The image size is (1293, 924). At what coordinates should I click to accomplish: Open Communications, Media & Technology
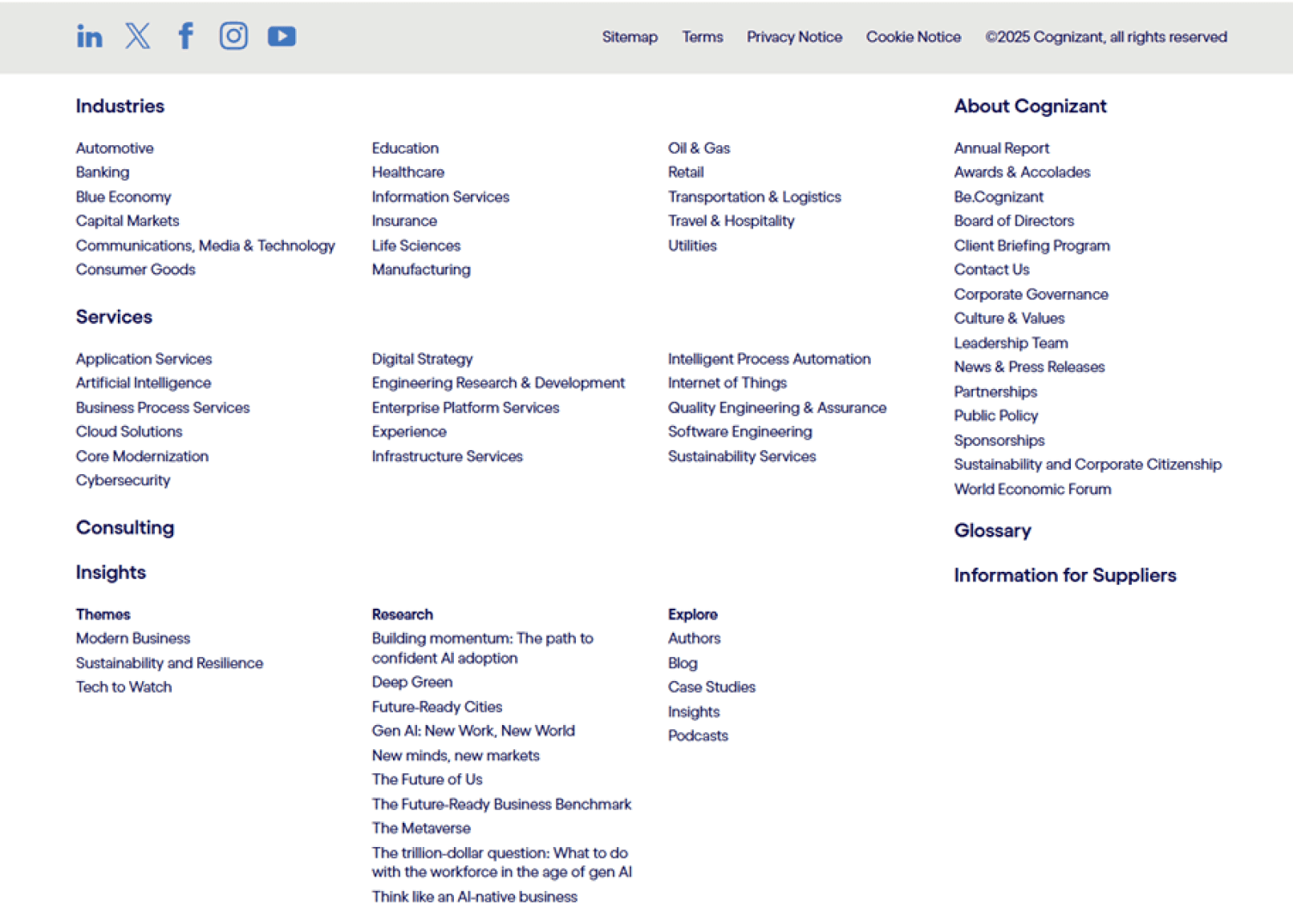pos(205,245)
